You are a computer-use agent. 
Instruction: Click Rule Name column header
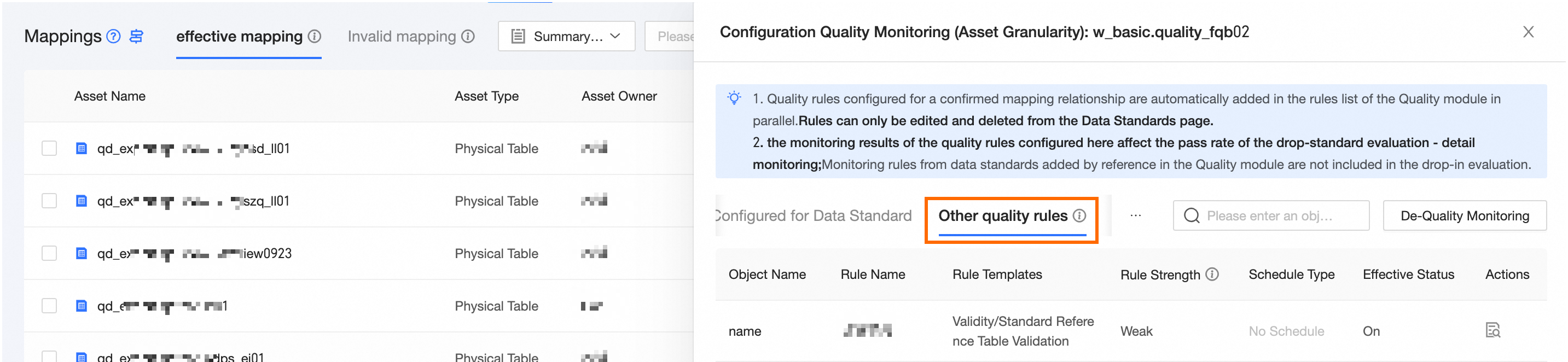pyautogui.click(x=872, y=275)
